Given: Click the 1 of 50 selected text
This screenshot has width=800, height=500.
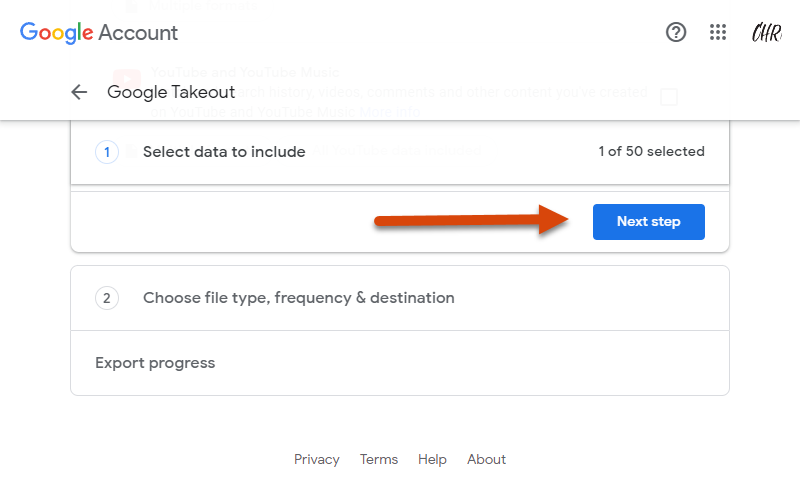Looking at the screenshot, I should click(x=652, y=152).
